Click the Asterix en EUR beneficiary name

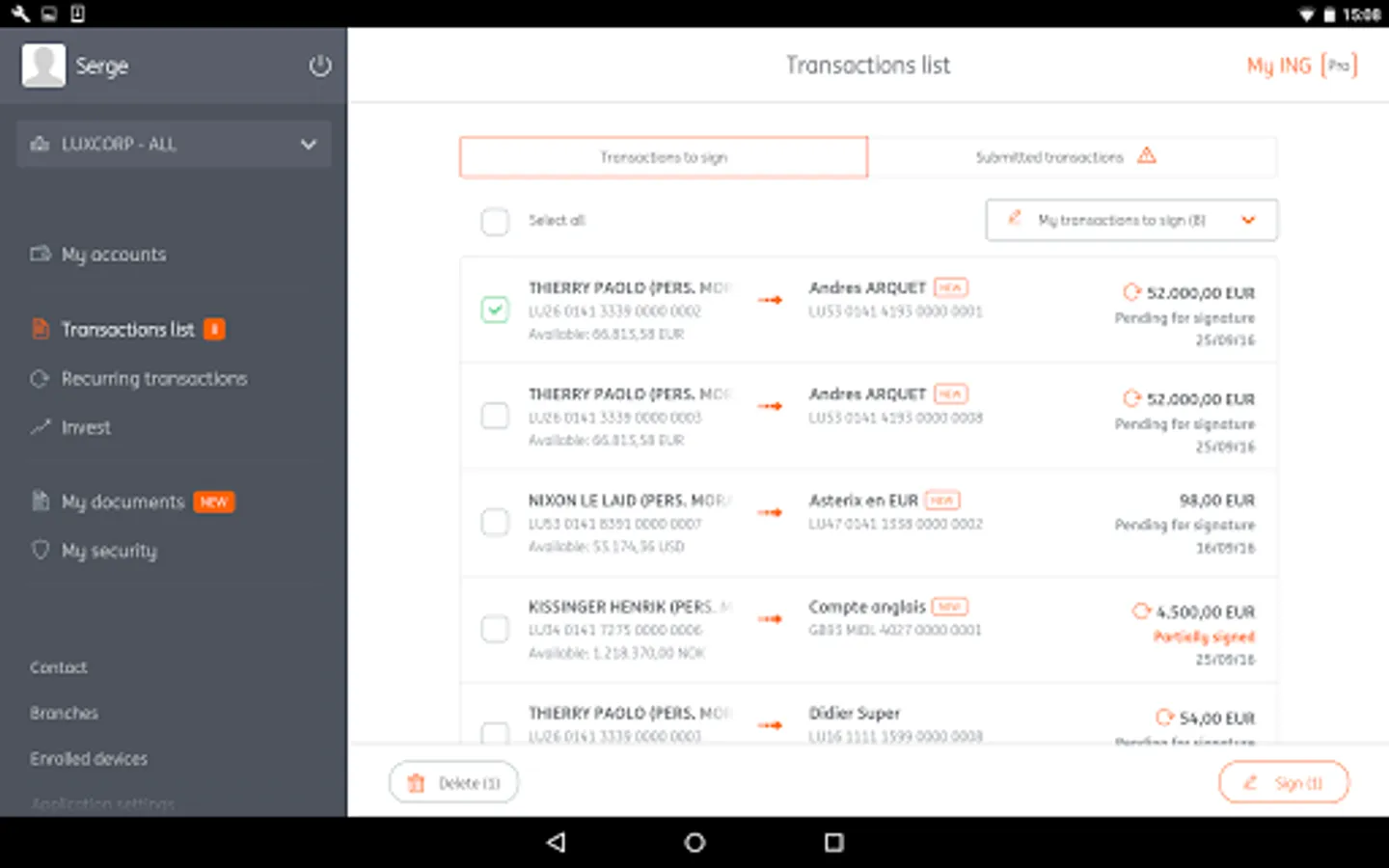[x=863, y=501]
